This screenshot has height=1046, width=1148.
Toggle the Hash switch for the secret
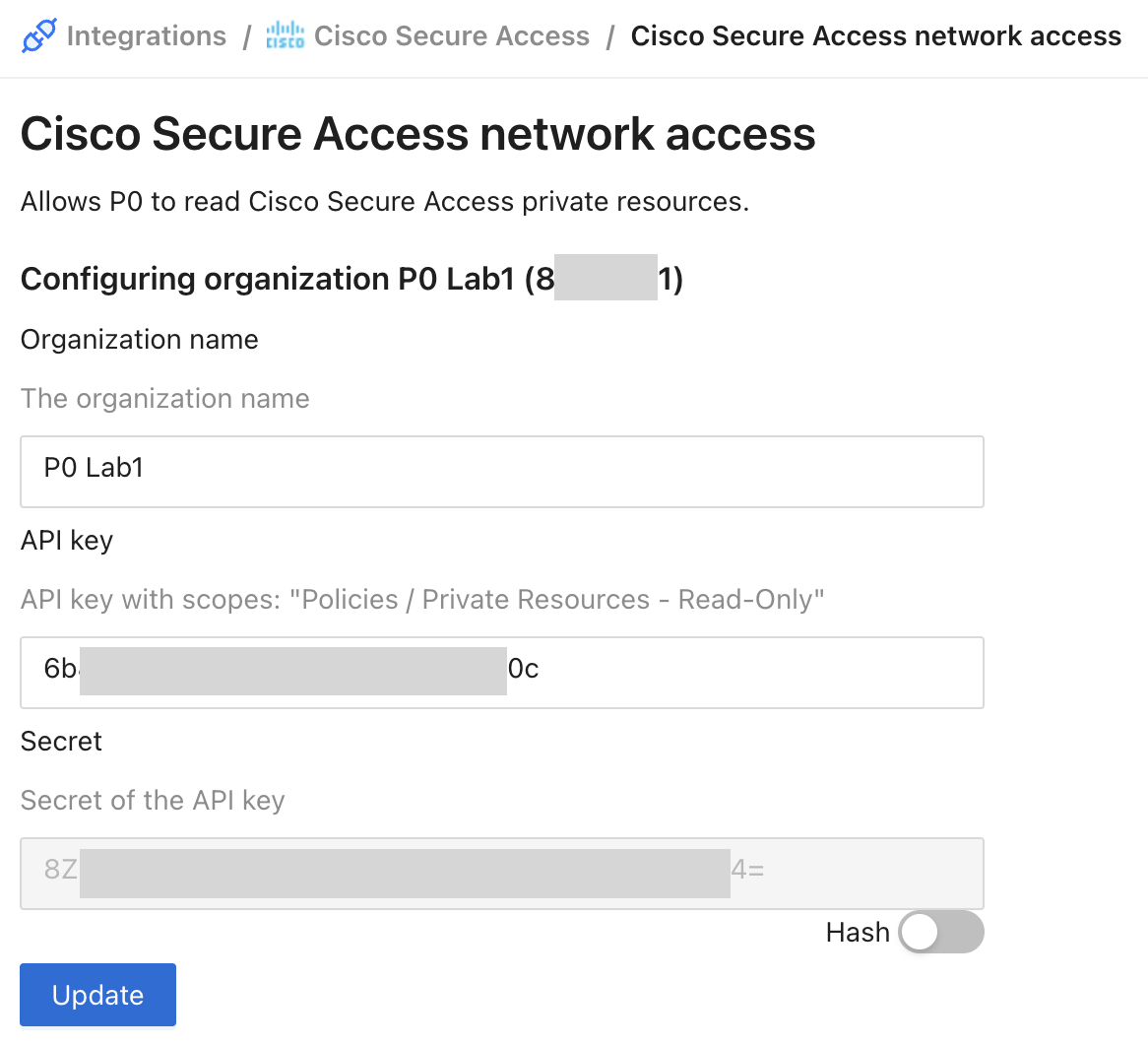pyautogui.click(x=940, y=932)
